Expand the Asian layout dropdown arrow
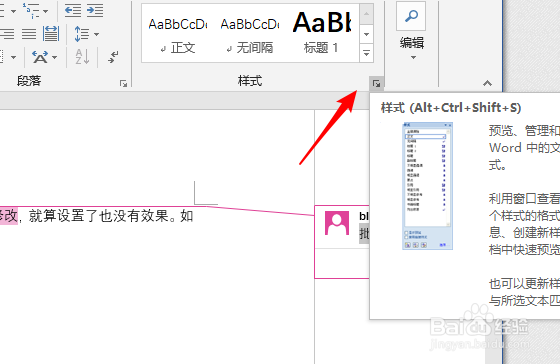Image resolution: width=560 pixels, height=364 pixels. tap(54, 57)
